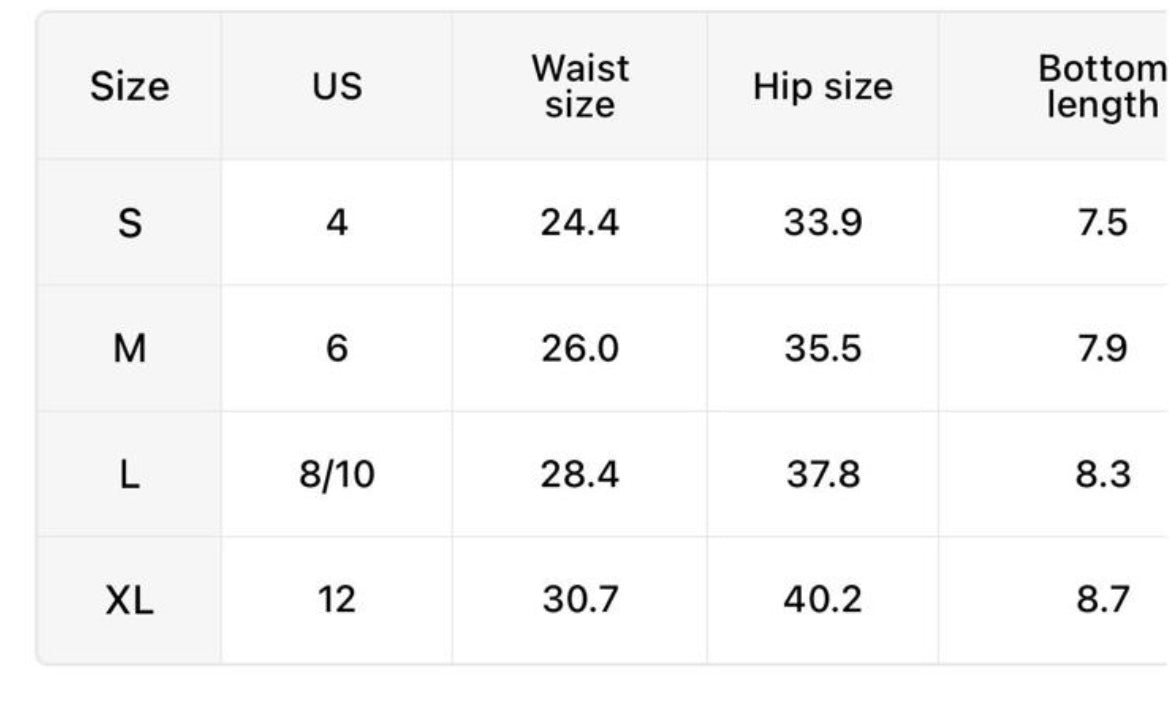Select the 8.3 bottom length cell
This screenshot has height=705, width=1169.
pos(1102,475)
